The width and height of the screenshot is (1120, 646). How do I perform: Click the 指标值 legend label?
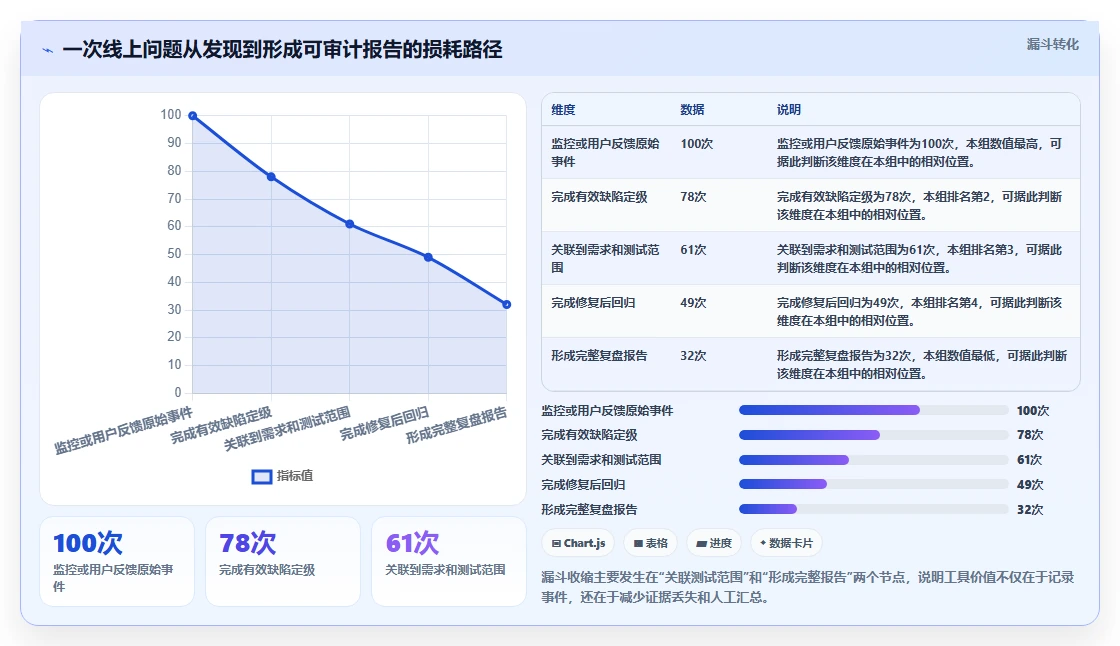coord(295,476)
